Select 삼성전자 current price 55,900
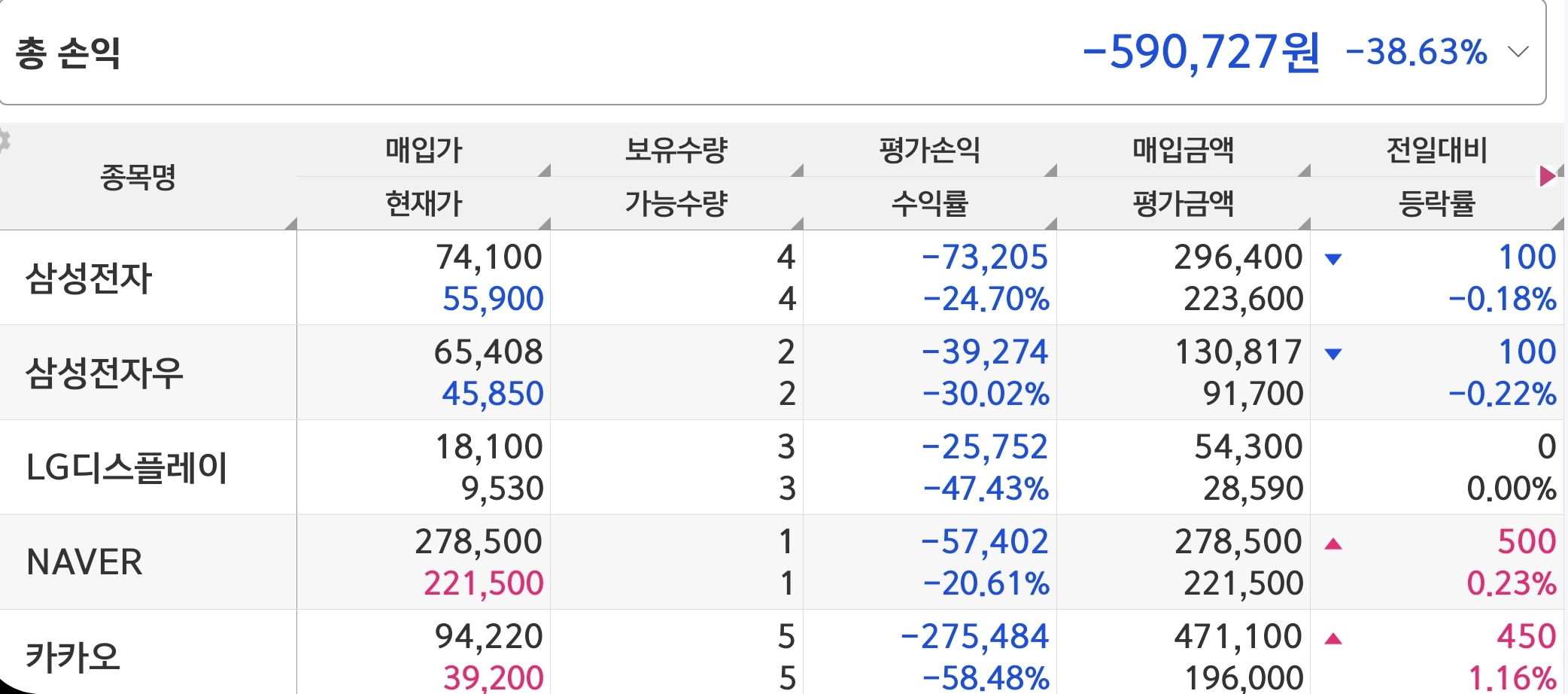The height and width of the screenshot is (694, 1568). [x=493, y=299]
